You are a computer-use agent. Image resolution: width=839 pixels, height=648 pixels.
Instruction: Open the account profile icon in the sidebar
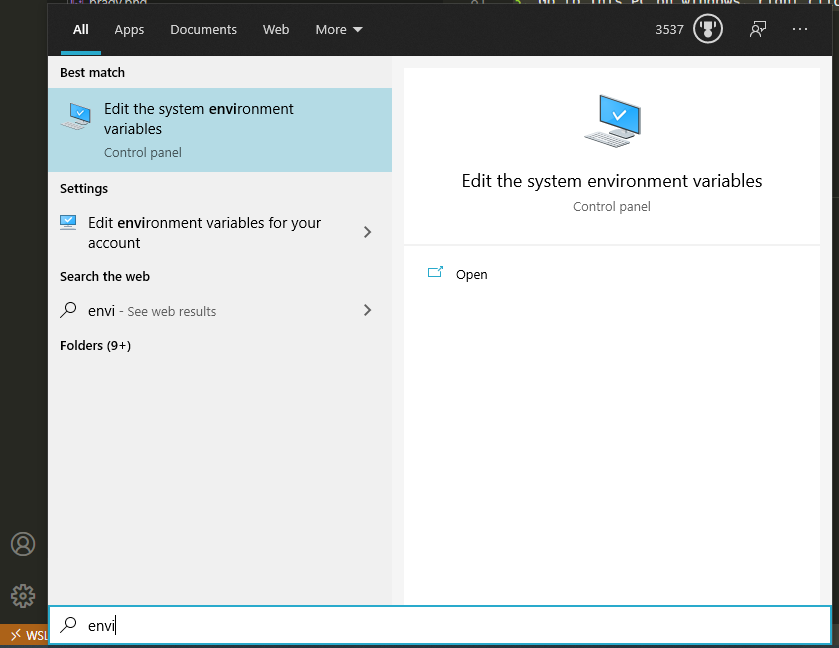coord(22,544)
